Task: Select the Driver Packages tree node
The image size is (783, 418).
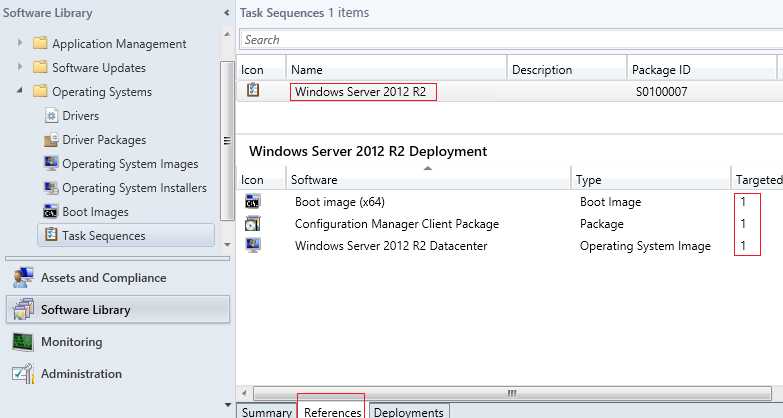Action: pos(104,140)
